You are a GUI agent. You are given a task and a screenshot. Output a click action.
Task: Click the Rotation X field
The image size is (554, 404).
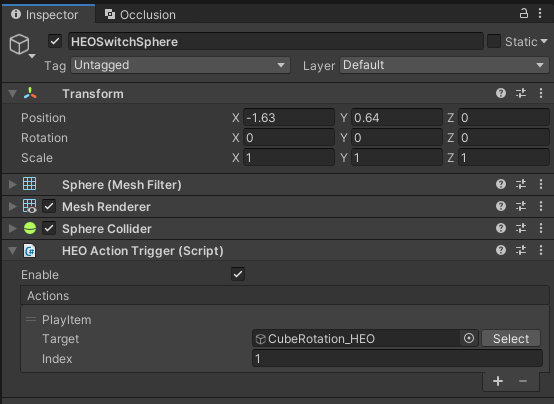pos(289,137)
